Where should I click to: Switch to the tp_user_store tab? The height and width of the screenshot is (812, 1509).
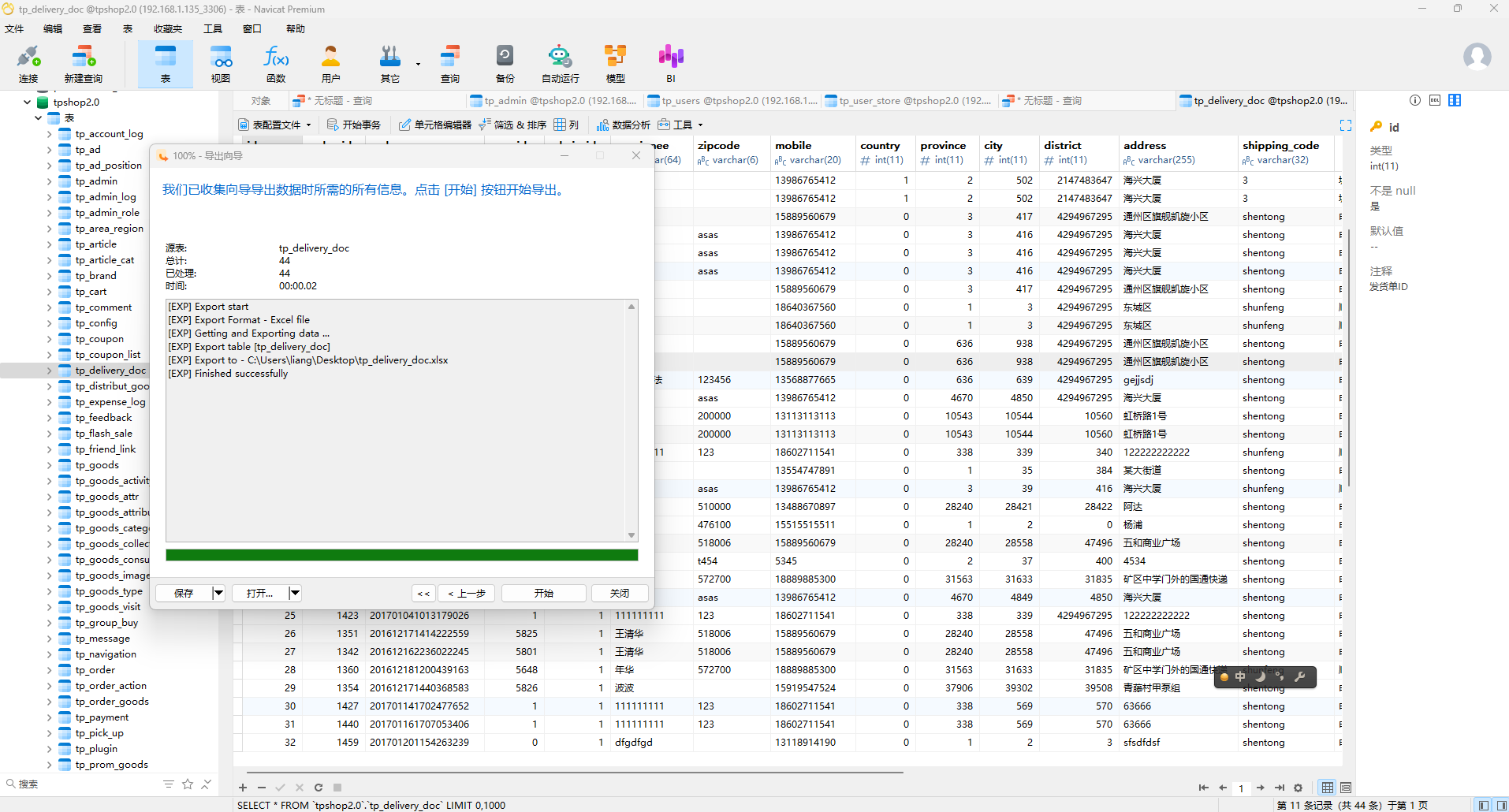pyautogui.click(x=909, y=101)
